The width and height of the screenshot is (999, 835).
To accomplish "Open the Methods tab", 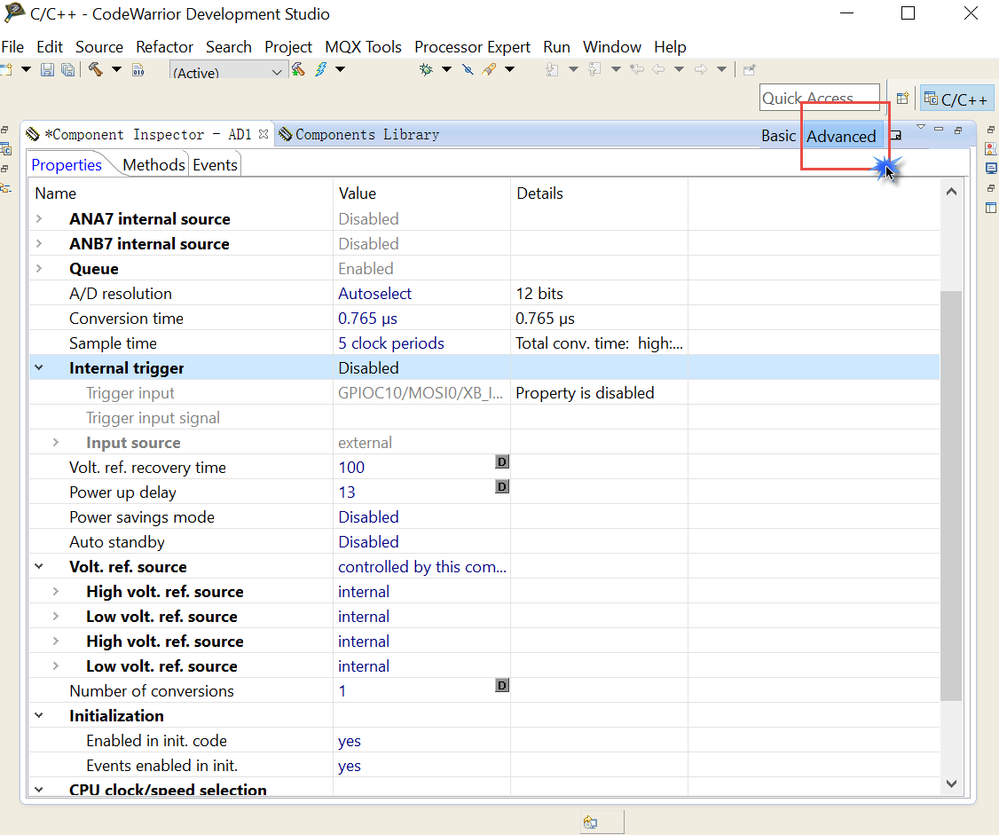I will tap(154, 165).
